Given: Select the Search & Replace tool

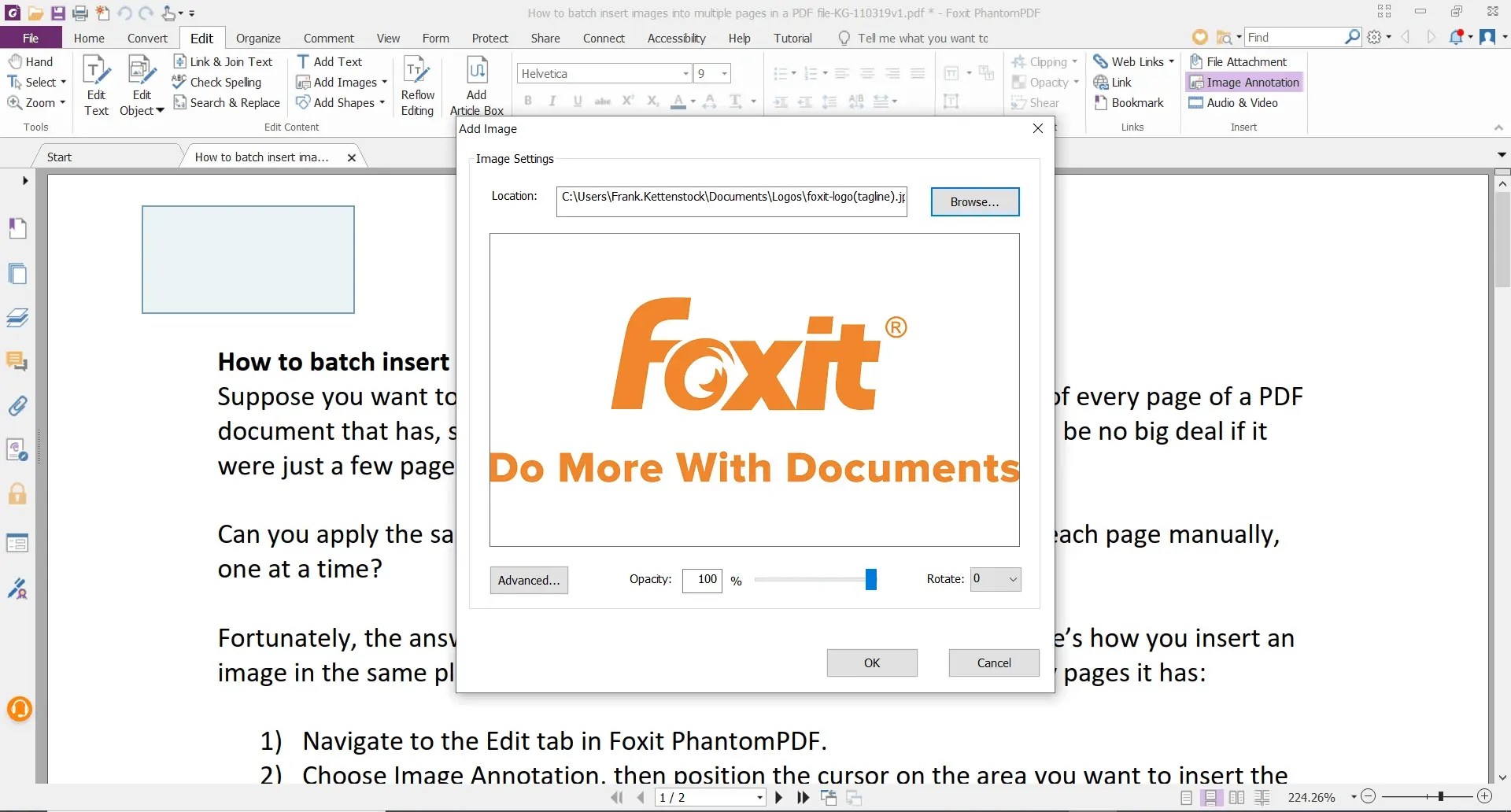Looking at the screenshot, I should coord(227,102).
